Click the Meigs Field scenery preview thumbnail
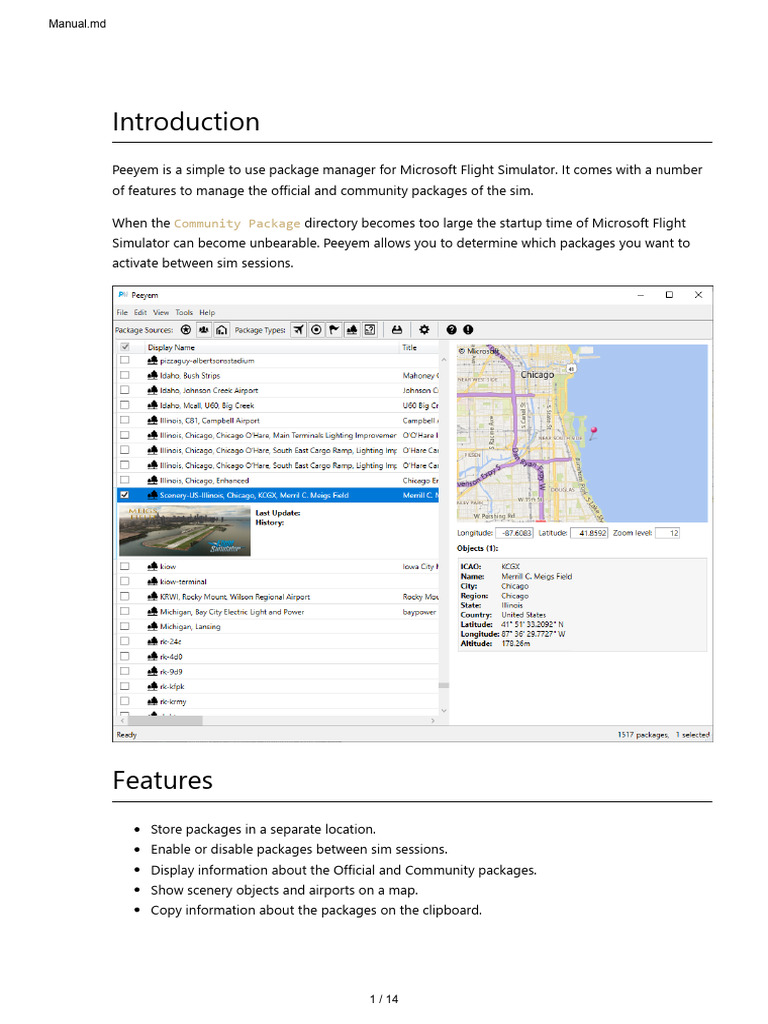Image resolution: width=768 pixels, height=1024 pixels. [x=184, y=530]
